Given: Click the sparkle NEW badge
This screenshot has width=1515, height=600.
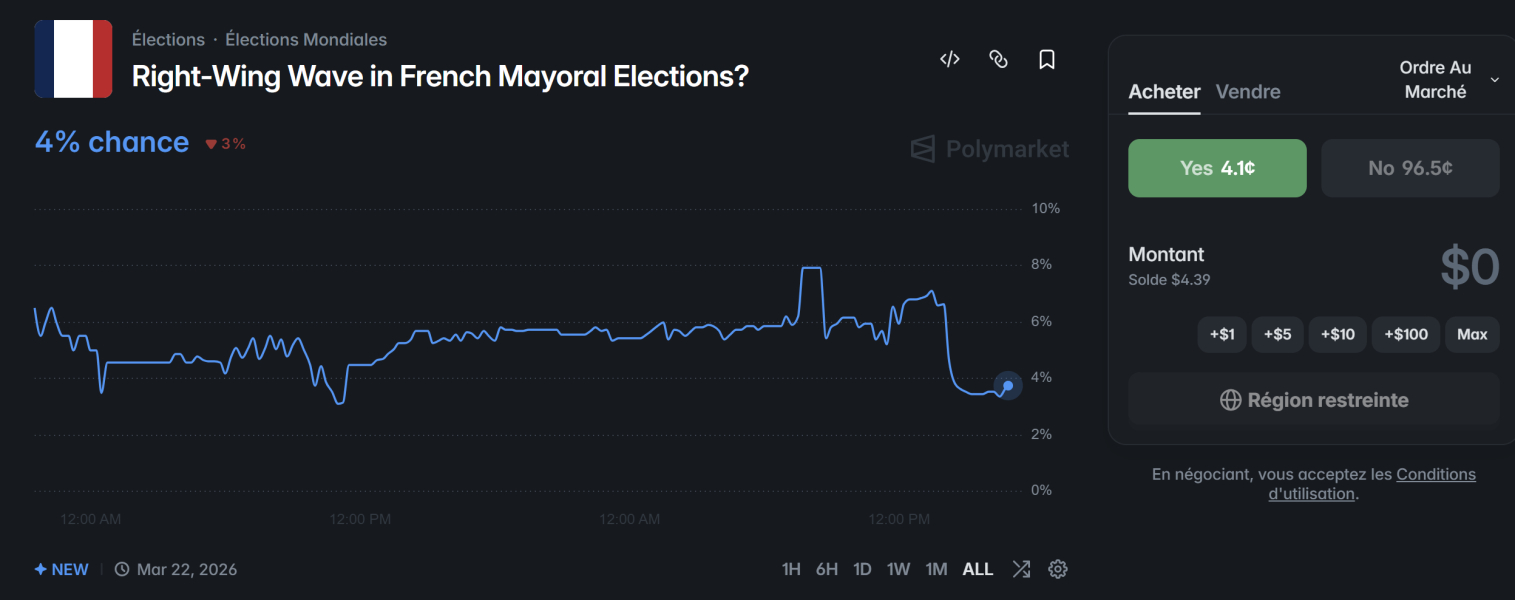Looking at the screenshot, I should tap(62, 569).
